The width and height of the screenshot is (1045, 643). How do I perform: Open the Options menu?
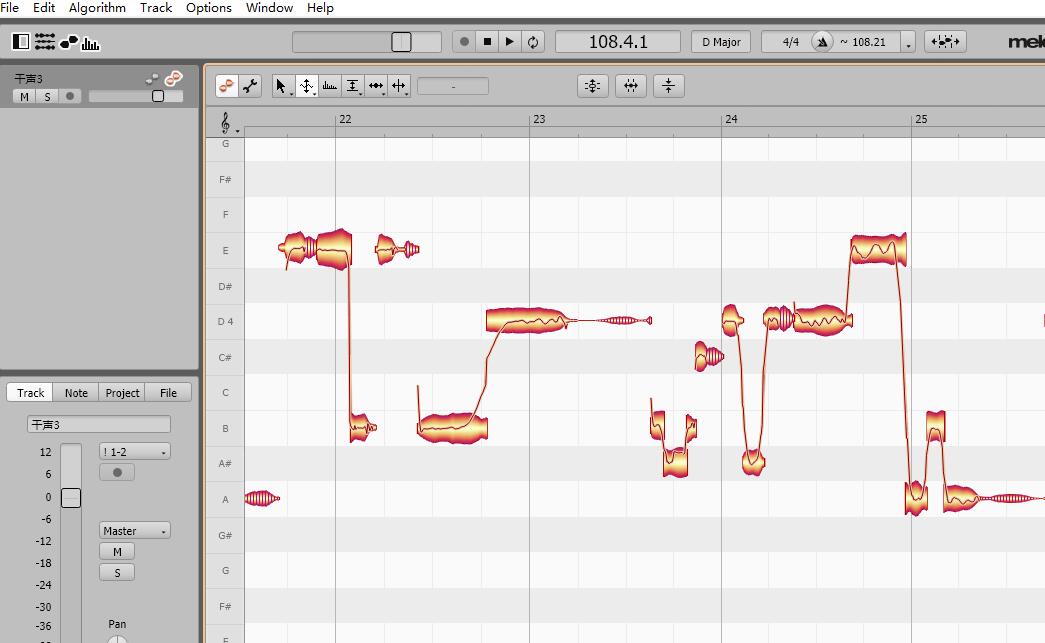coord(209,8)
